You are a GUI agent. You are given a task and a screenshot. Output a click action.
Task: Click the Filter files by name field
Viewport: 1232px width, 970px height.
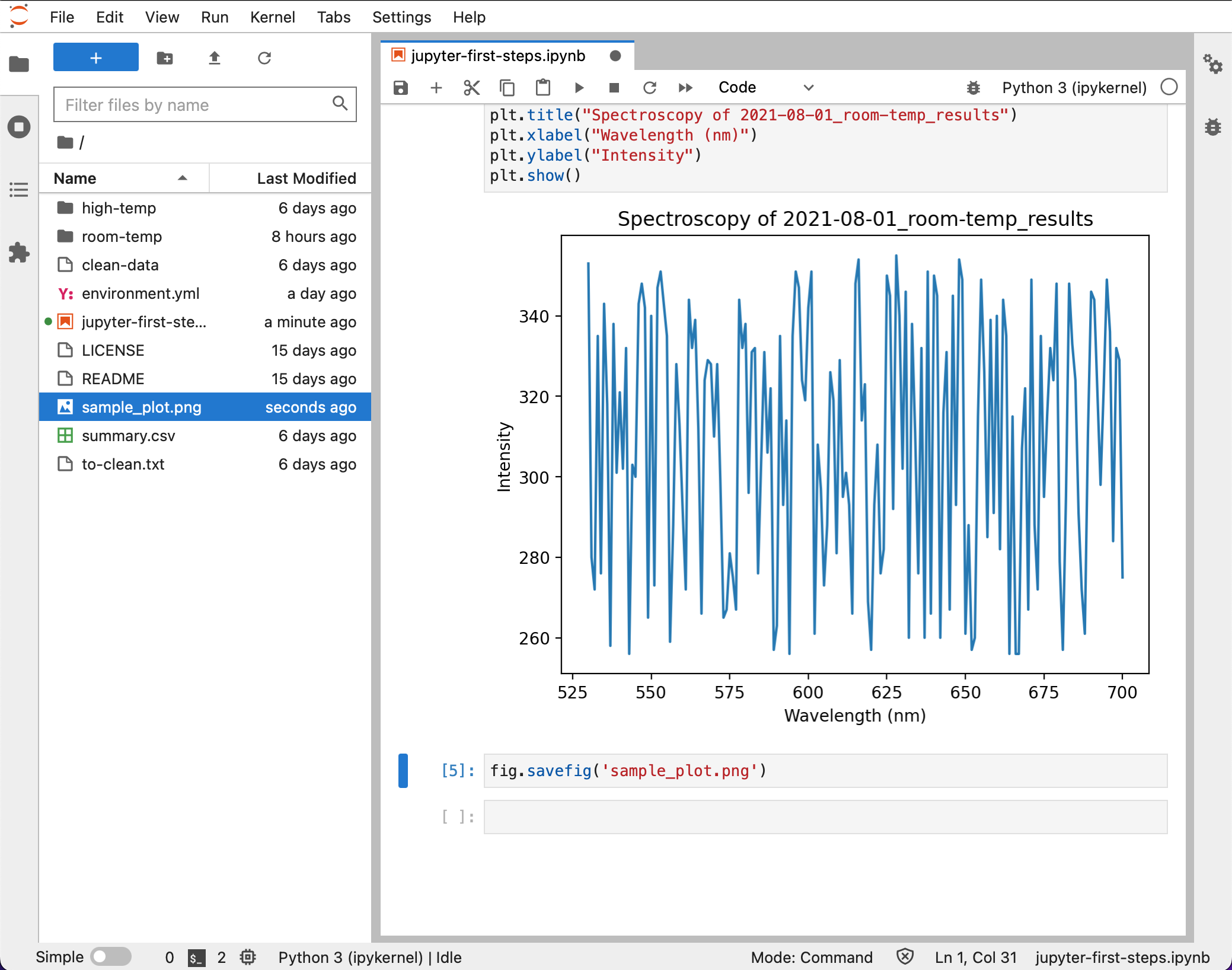[x=205, y=105]
